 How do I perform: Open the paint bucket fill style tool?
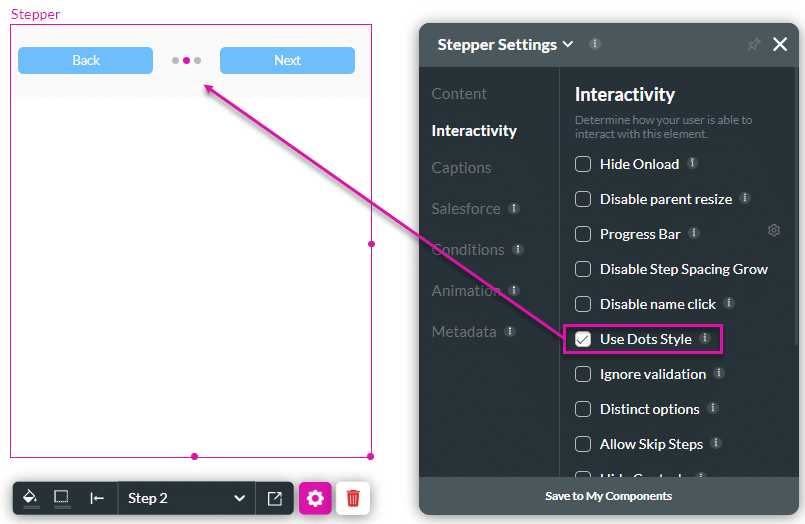point(31,498)
